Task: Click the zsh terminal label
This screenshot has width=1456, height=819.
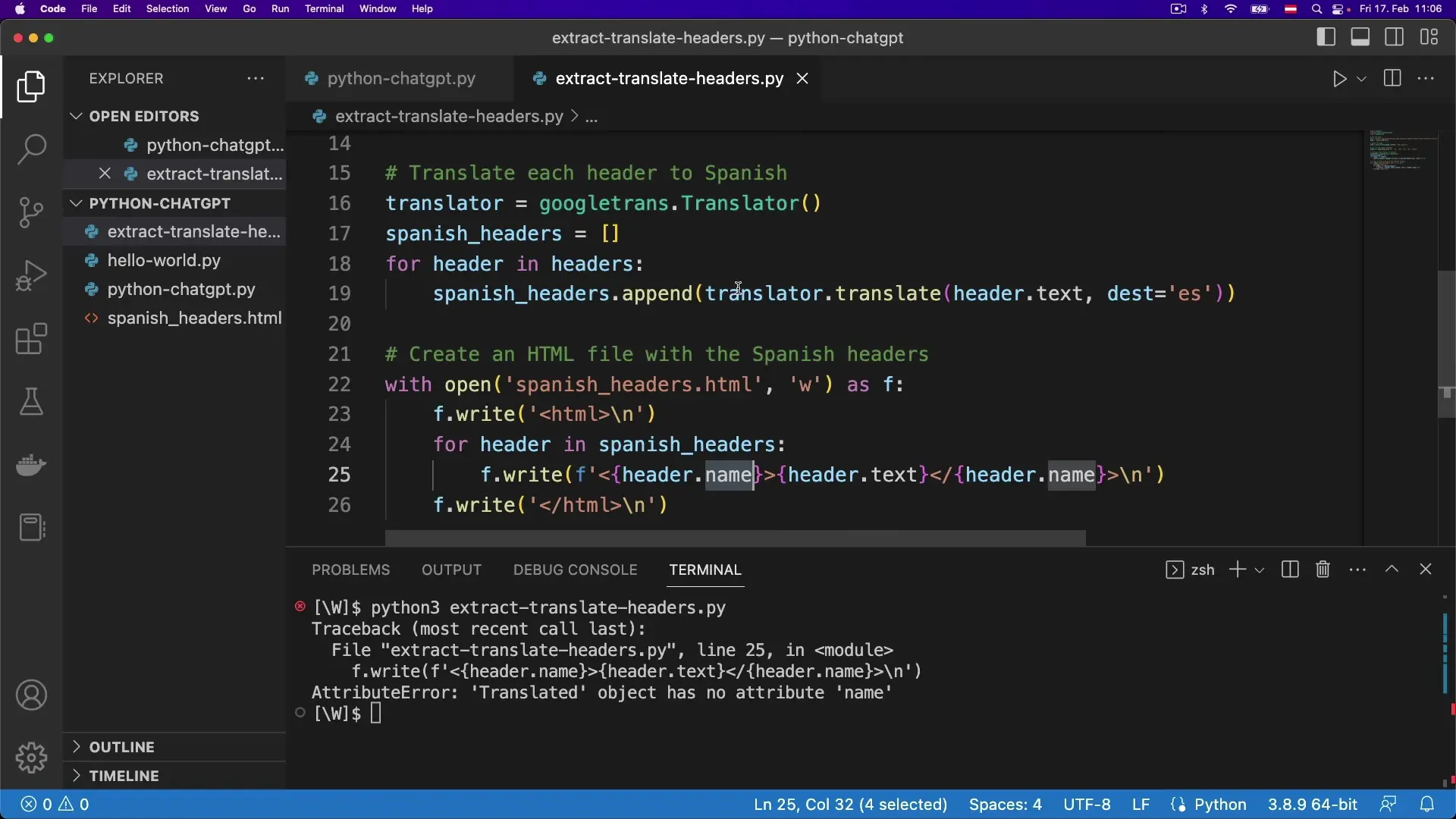Action: tap(1203, 570)
